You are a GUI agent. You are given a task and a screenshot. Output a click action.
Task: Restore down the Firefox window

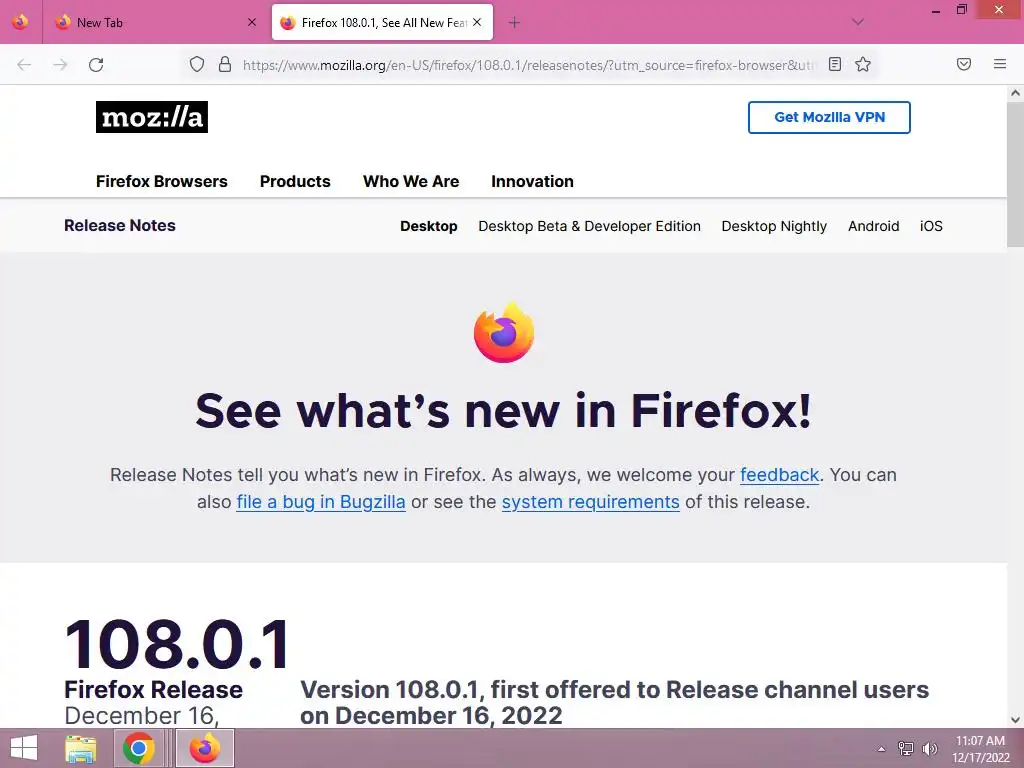(x=961, y=10)
